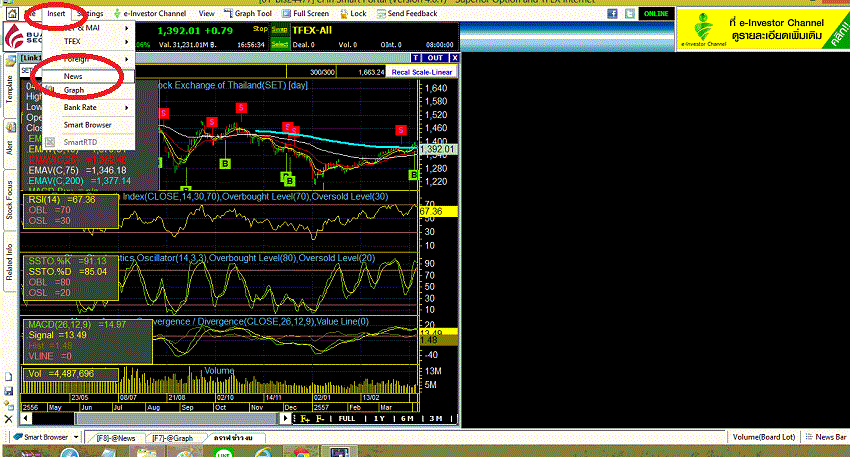Expand the Foreign submenu
Image resolution: width=850 pixels, height=457 pixels.
click(88, 59)
